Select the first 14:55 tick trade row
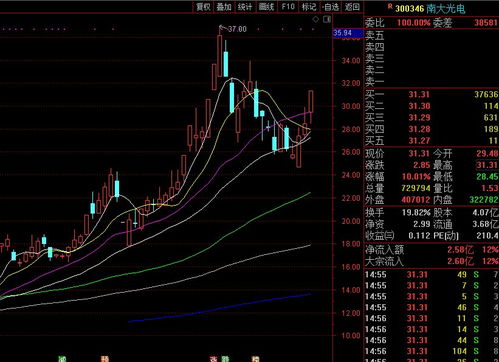Viewport: 499px width, 362px height. 431,275
